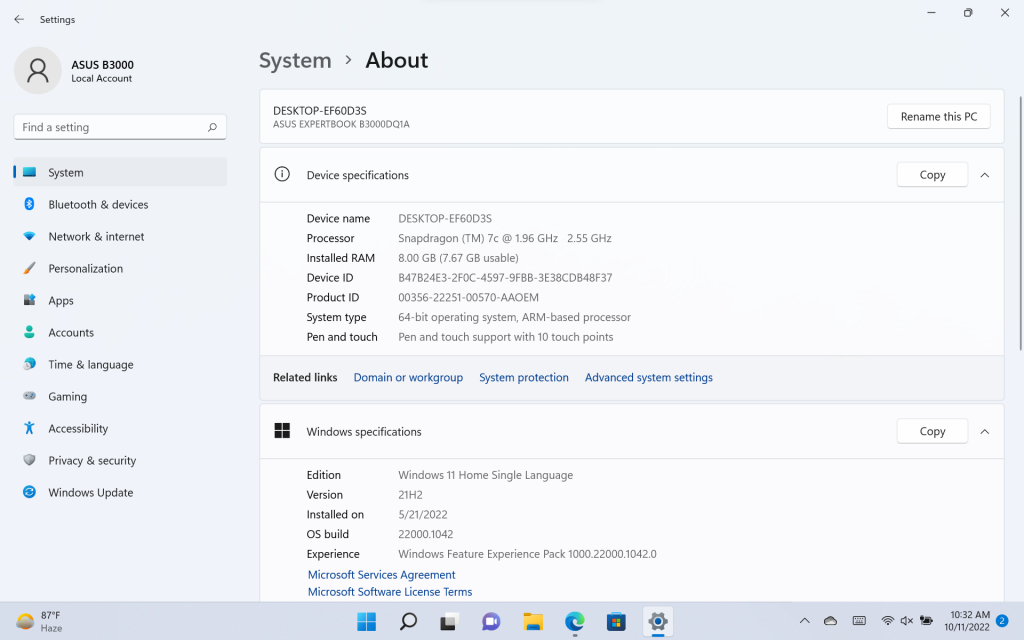
Task: Copy the Windows specifications
Action: [932, 431]
